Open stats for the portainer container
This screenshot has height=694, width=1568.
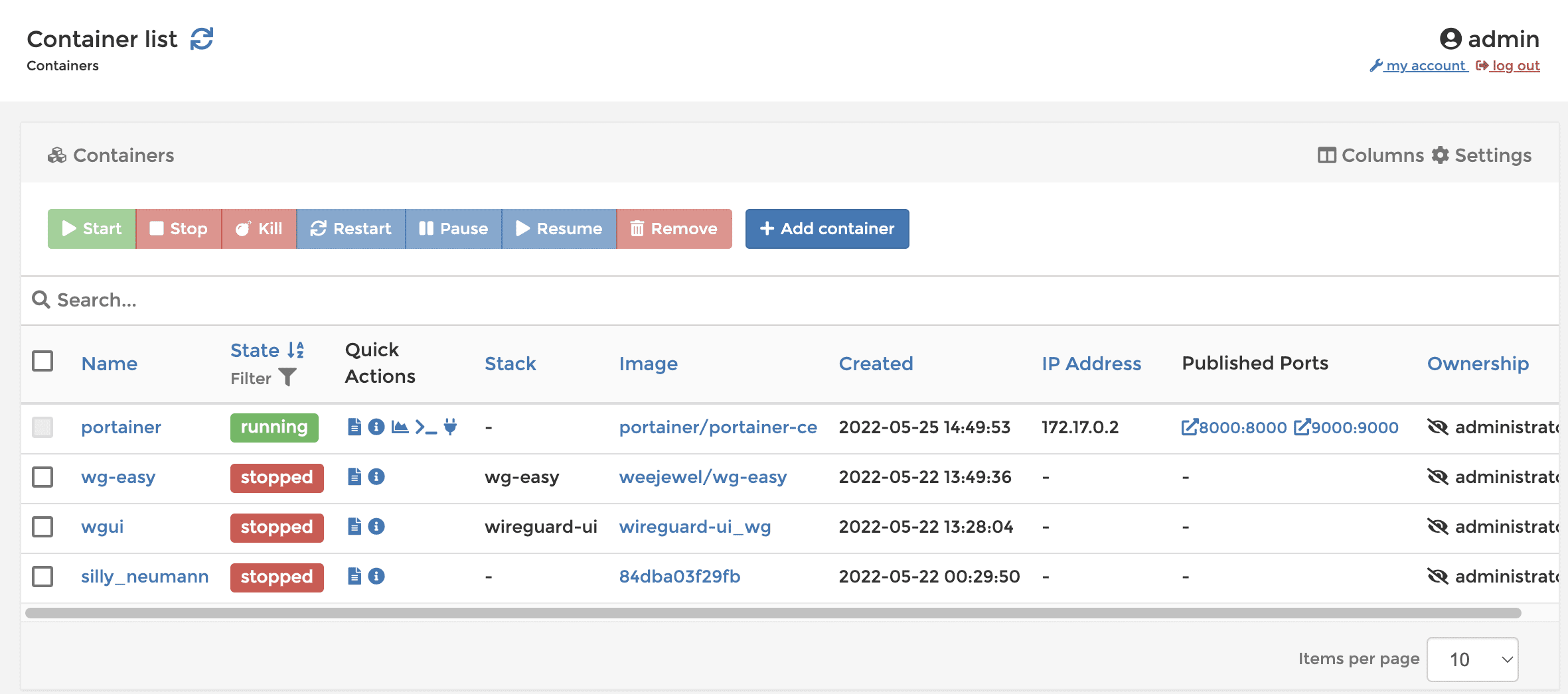(x=399, y=427)
